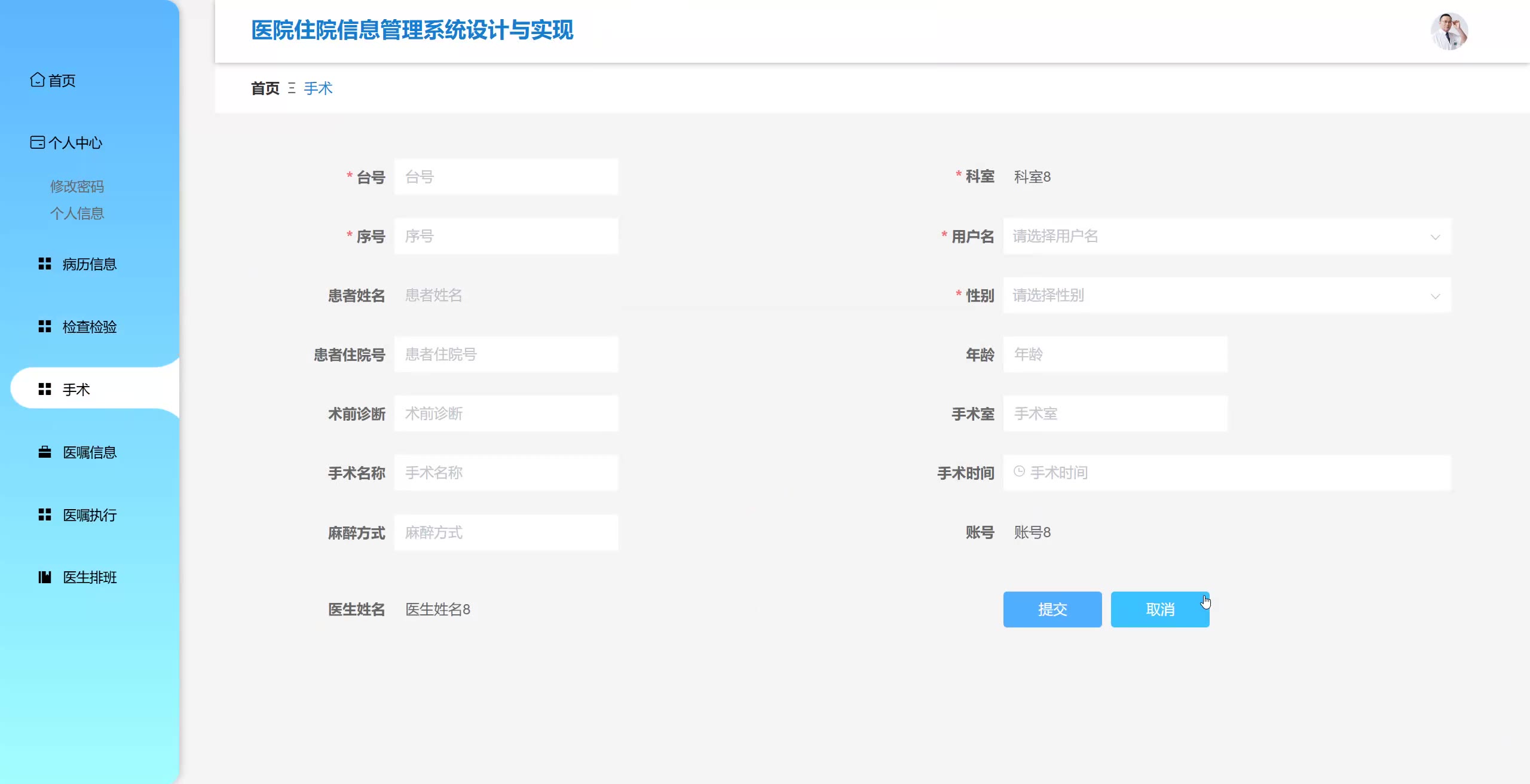Click the grid icon beside 检查检验
The width and height of the screenshot is (1530, 784).
pos(45,326)
